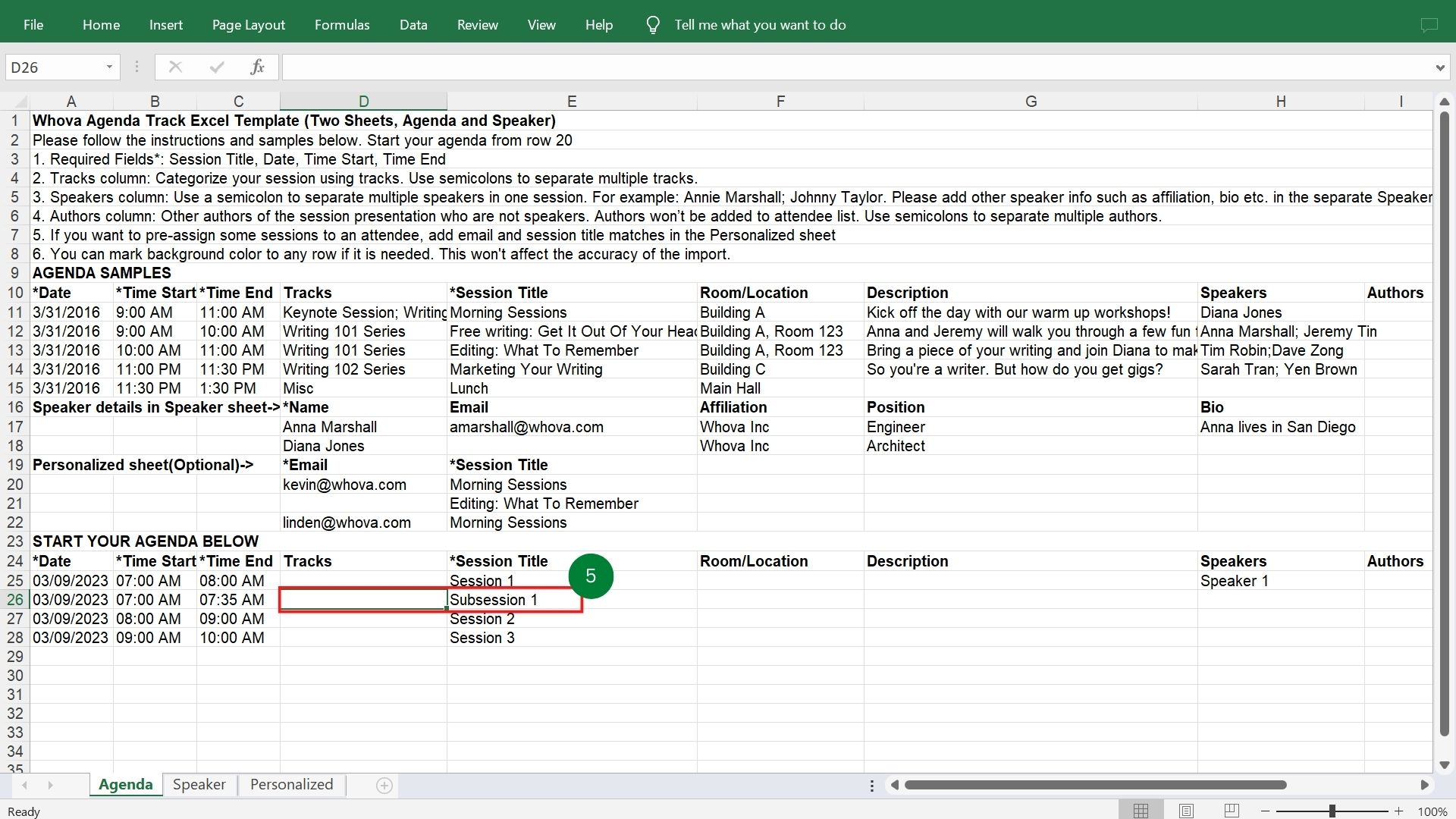Select the cell amarshall@whova.com
Image resolution: width=1456 pixels, height=819 pixels.
coord(572,427)
